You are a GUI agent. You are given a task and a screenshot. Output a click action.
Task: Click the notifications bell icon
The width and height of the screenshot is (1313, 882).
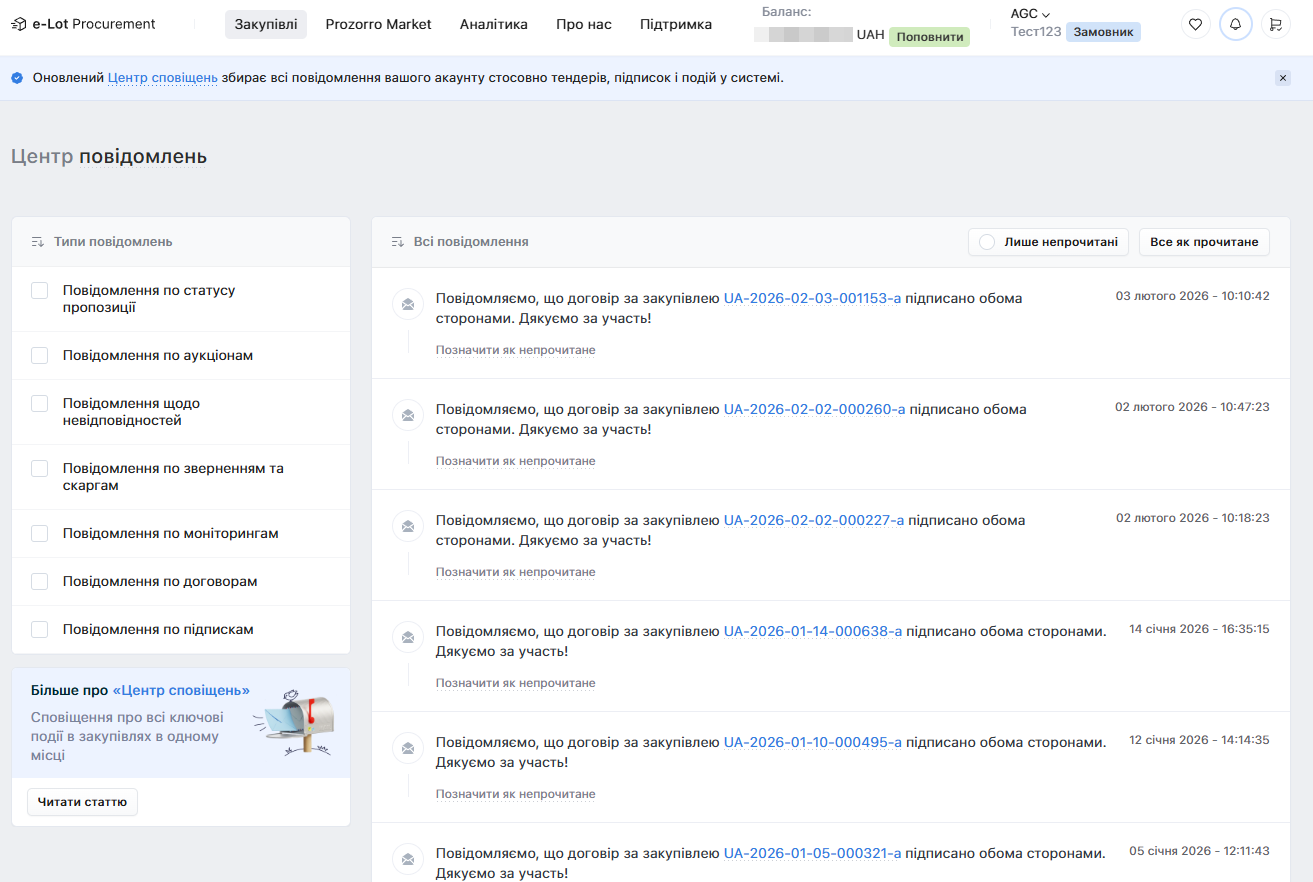tap(1235, 24)
